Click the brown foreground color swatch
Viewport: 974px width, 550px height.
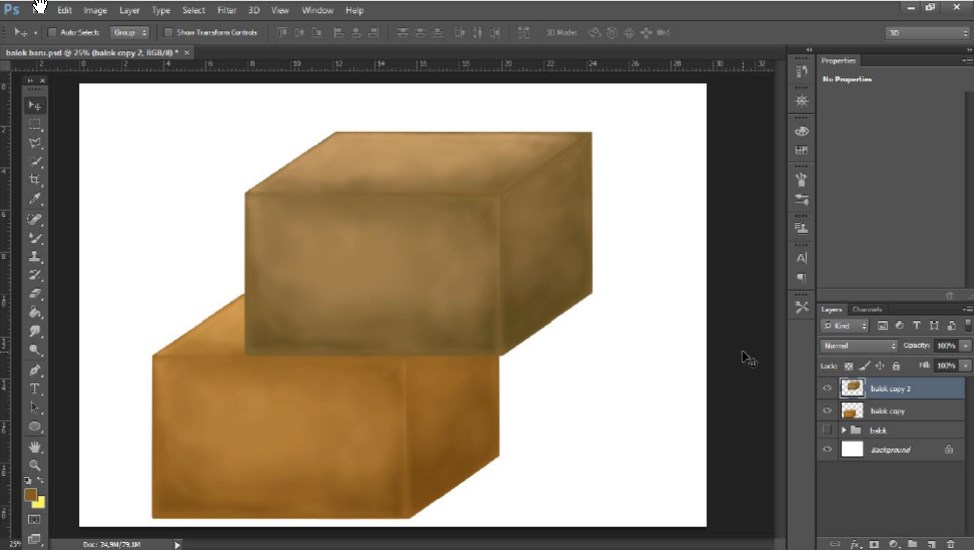click(x=31, y=495)
